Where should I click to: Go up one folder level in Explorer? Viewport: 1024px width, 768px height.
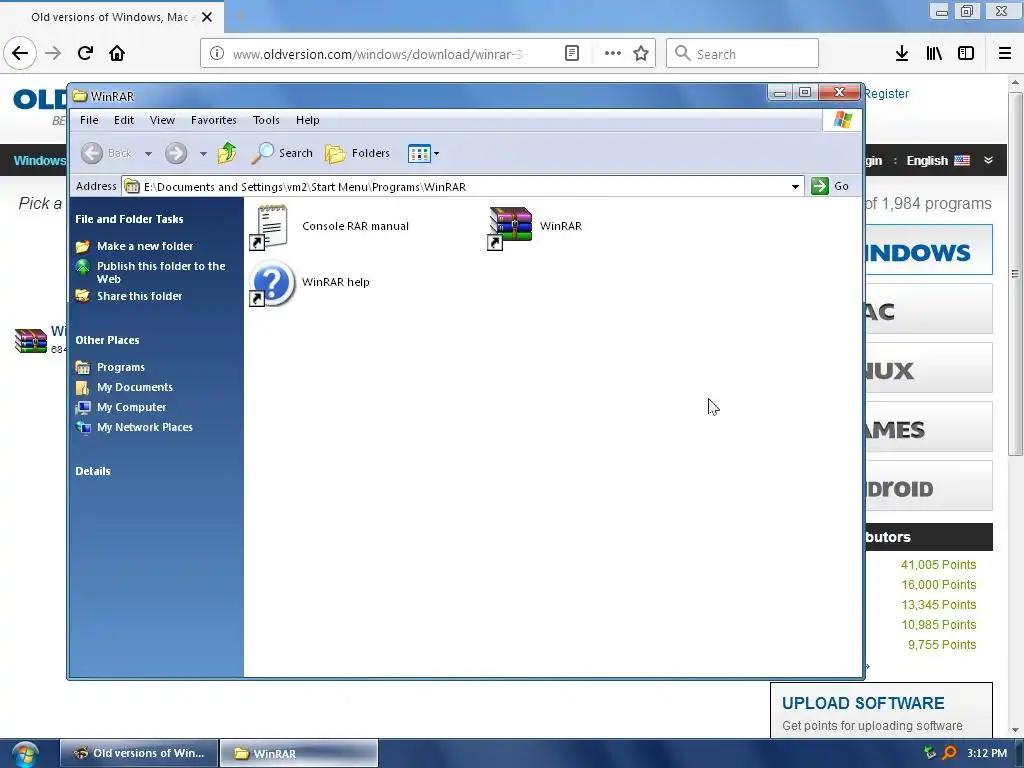[x=227, y=153]
